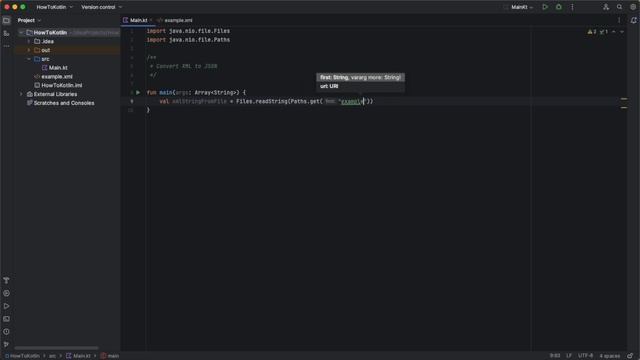Click the LF line separator indicator
The height and width of the screenshot is (360, 640).
(x=569, y=356)
